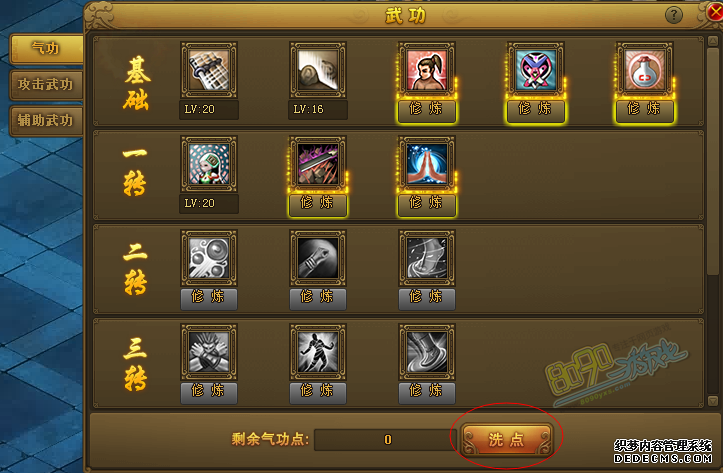This screenshot has width=723, height=473.
Task: Click the scrollbar up arrow
Action: [712, 41]
